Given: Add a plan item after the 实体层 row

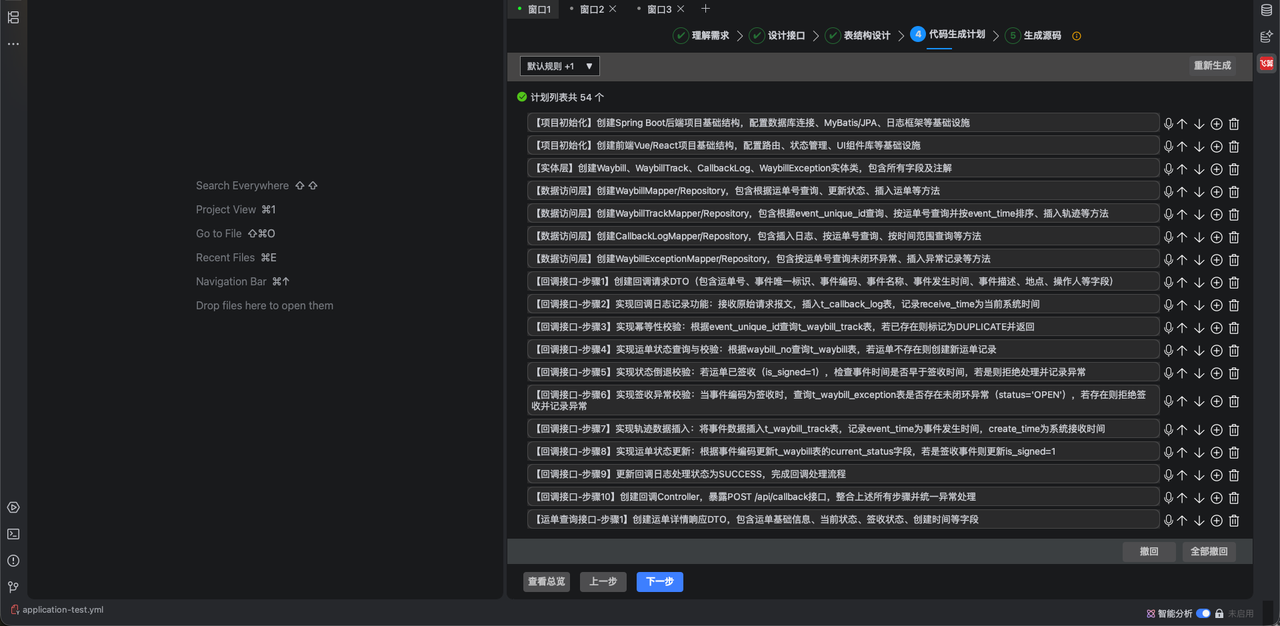Looking at the screenshot, I should coord(1216,169).
